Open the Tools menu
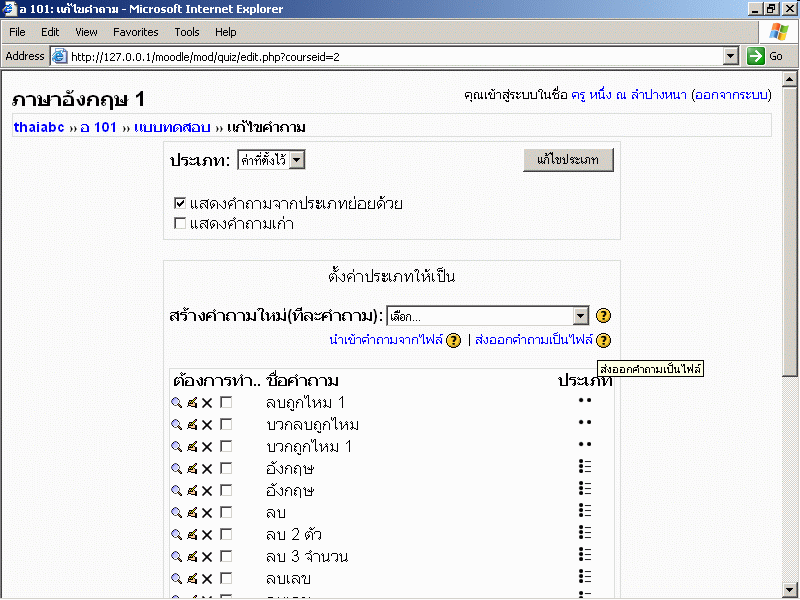The image size is (800, 600). [x=187, y=32]
